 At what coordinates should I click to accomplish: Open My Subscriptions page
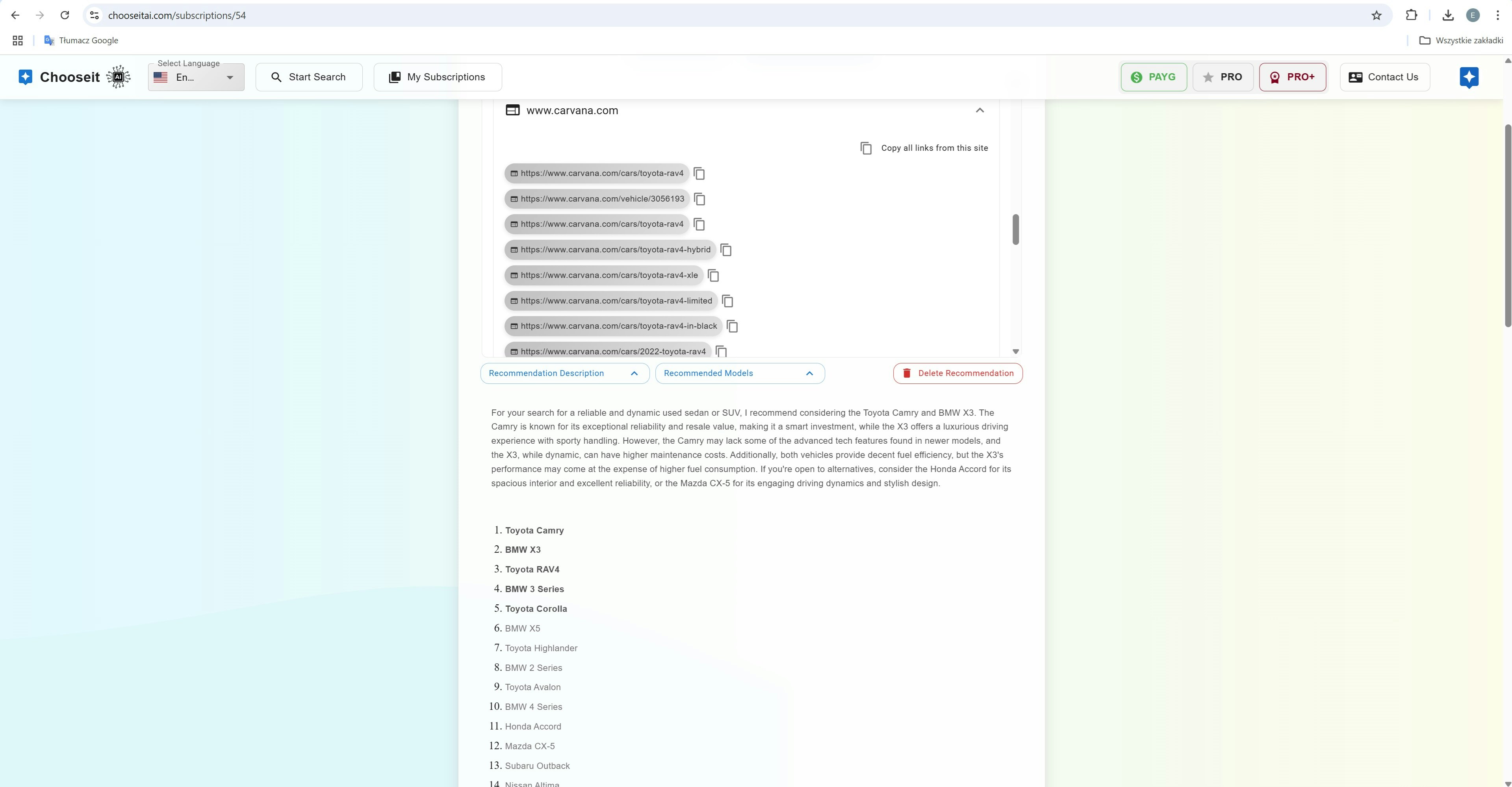(x=437, y=77)
